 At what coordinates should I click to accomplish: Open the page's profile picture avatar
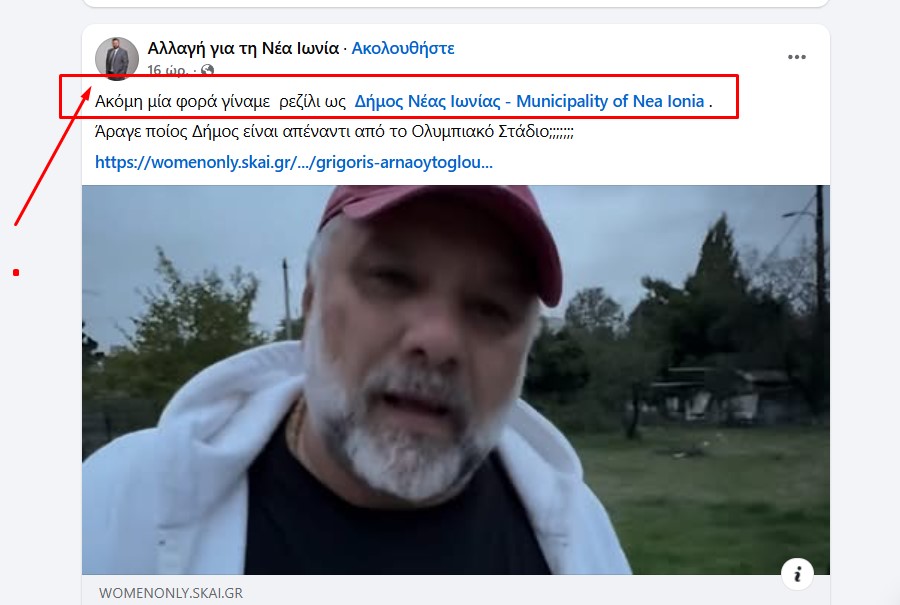click(x=117, y=59)
